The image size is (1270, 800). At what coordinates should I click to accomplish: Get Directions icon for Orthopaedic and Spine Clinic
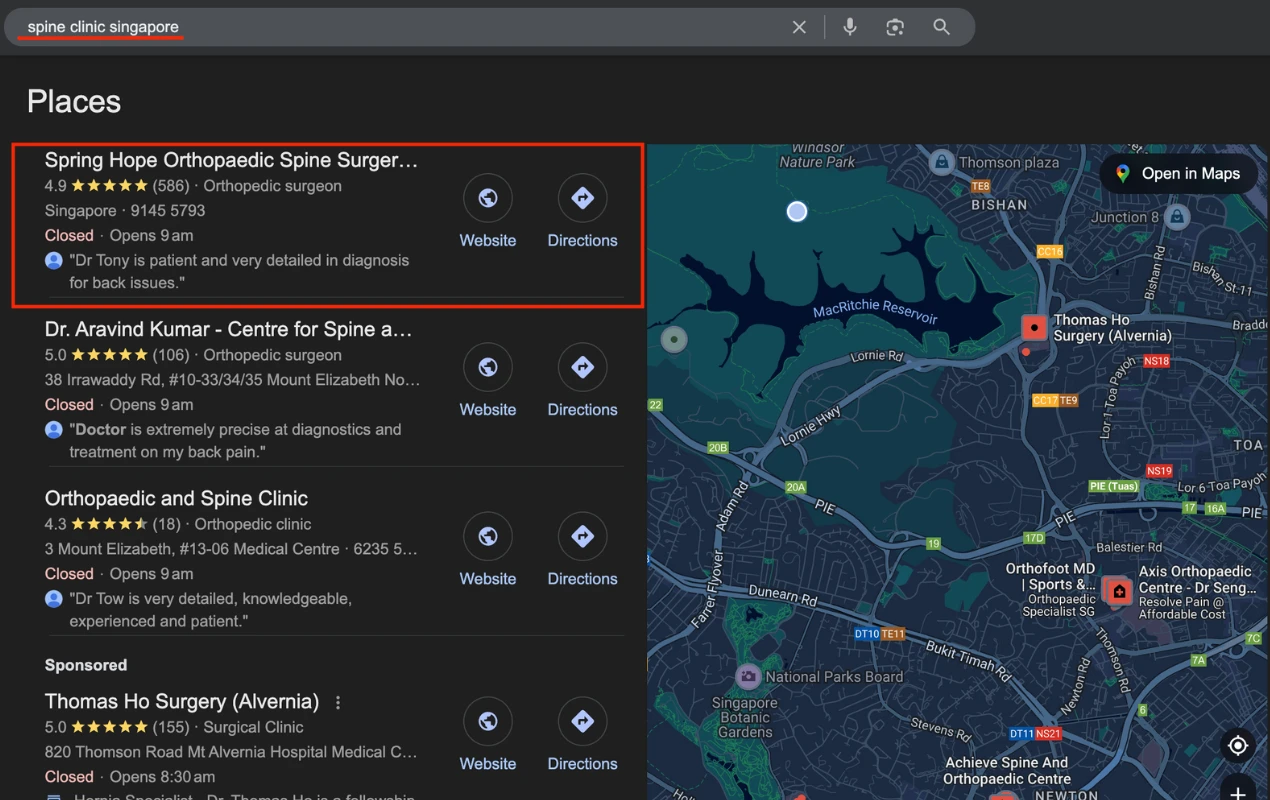coord(582,536)
